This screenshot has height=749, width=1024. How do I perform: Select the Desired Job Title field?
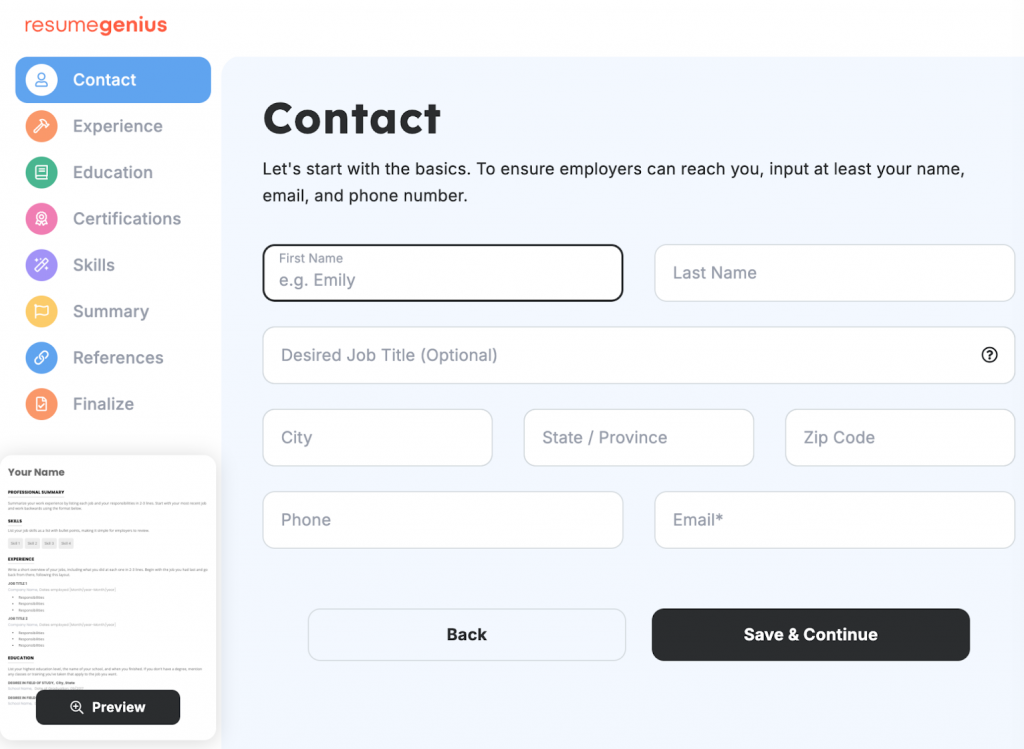tap(620, 355)
